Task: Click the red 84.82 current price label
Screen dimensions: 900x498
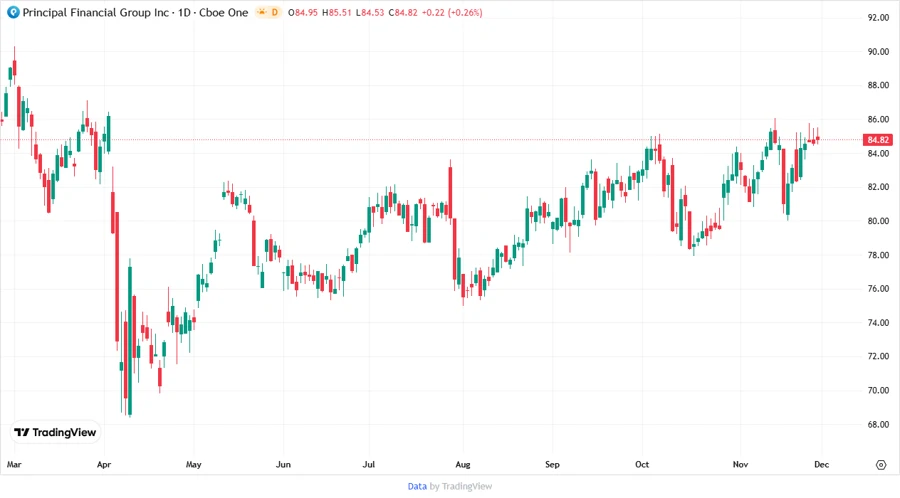Action: [879, 140]
